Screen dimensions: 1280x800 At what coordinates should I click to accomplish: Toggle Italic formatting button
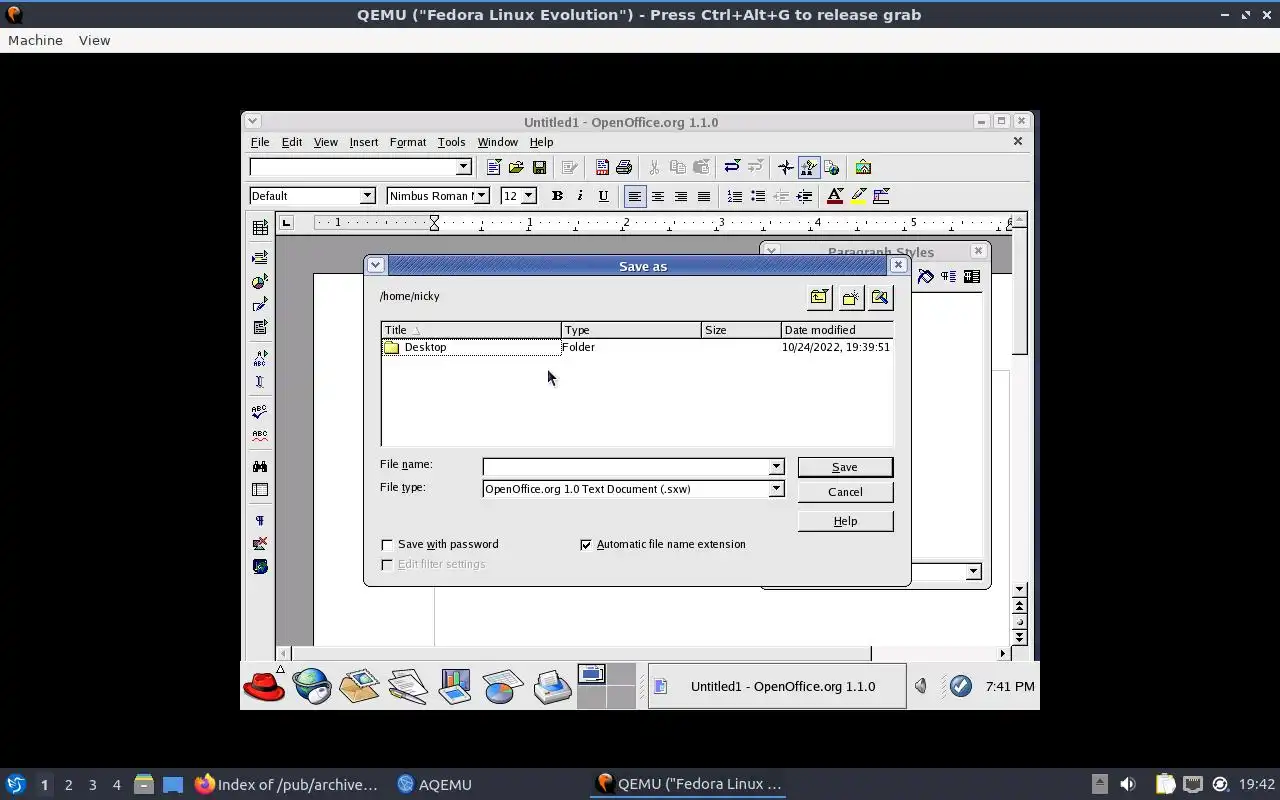pyautogui.click(x=580, y=196)
